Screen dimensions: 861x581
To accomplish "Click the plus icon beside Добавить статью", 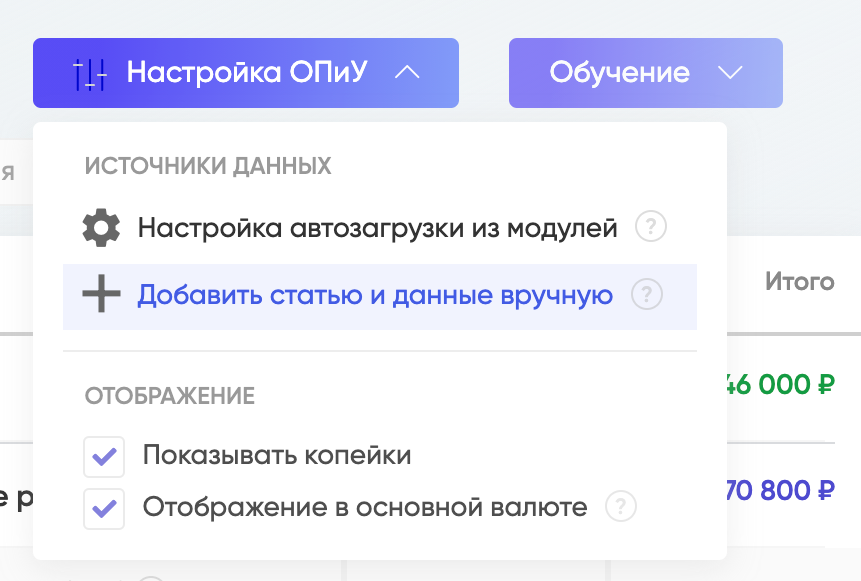I will point(101,294).
